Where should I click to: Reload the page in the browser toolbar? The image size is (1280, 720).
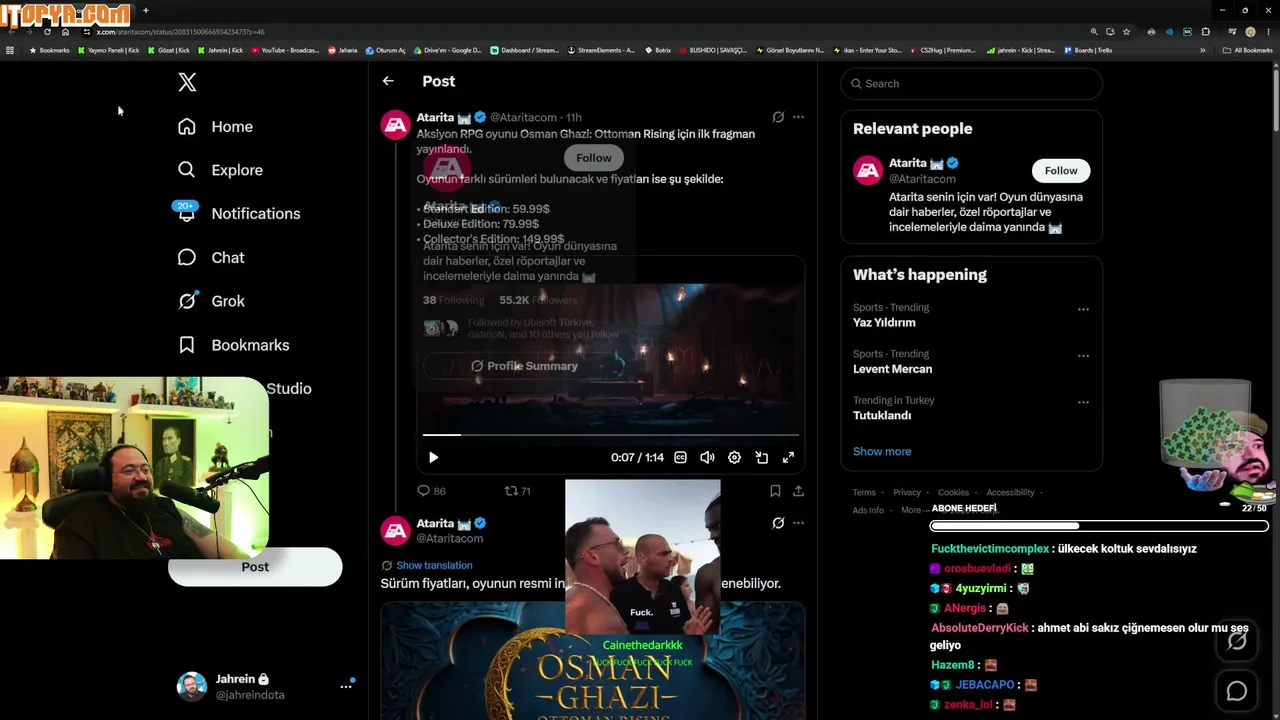pos(47,32)
